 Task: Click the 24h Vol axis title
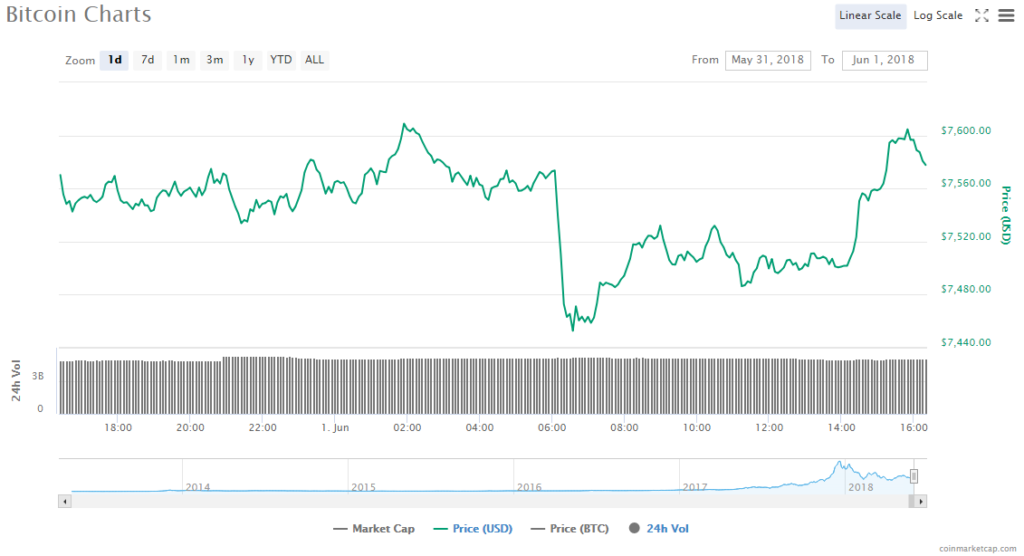click(x=16, y=380)
